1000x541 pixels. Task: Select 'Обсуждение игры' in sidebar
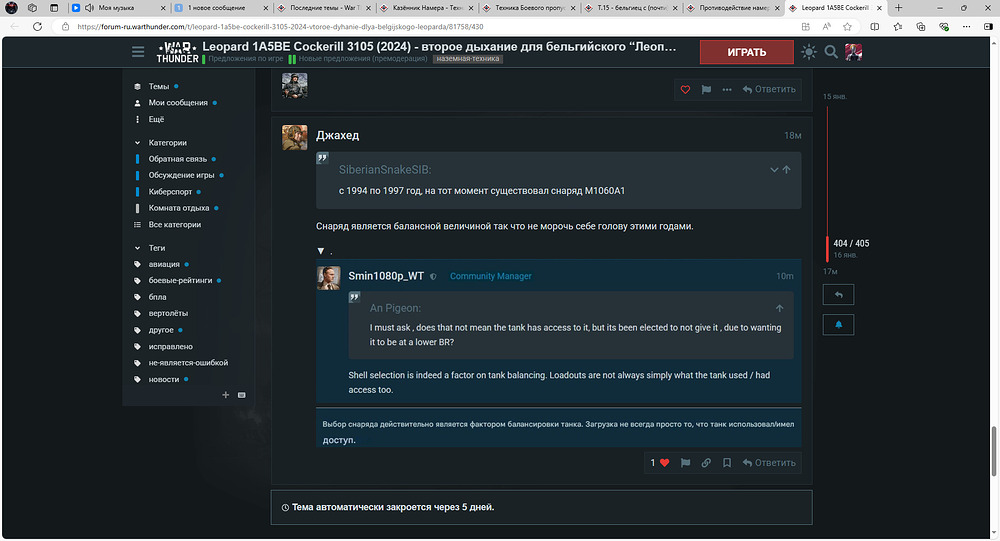tap(181, 175)
